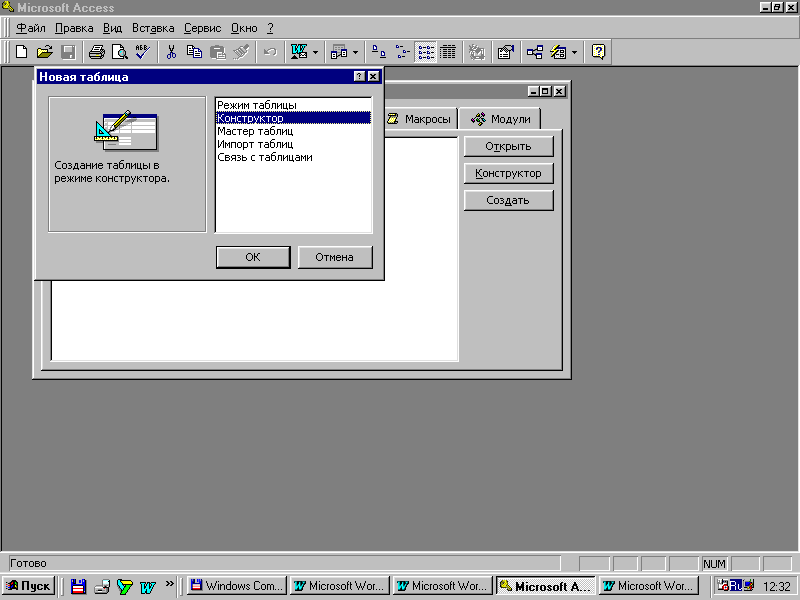
Task: Click the Analyze toolbar icon
Action: tap(339, 52)
